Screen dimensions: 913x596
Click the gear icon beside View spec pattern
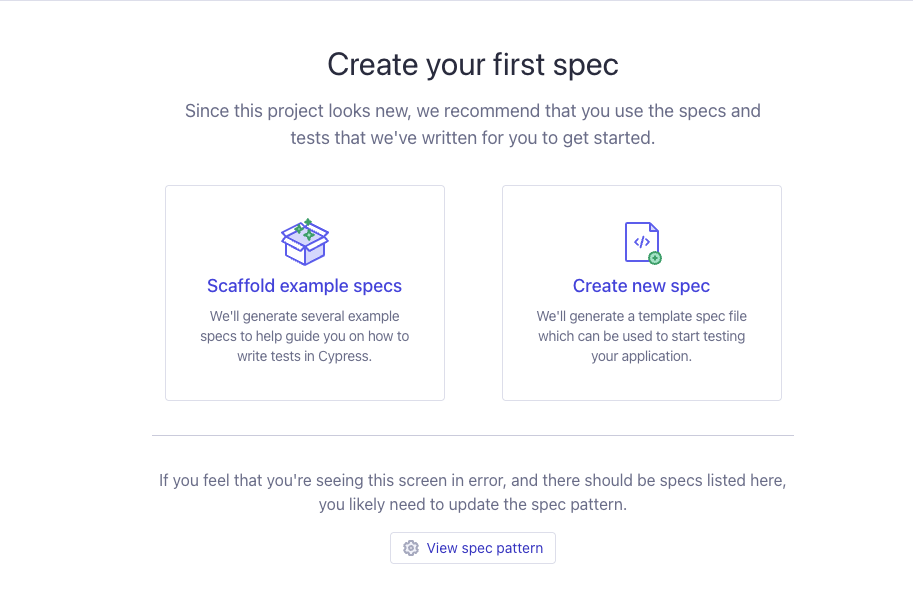click(410, 548)
